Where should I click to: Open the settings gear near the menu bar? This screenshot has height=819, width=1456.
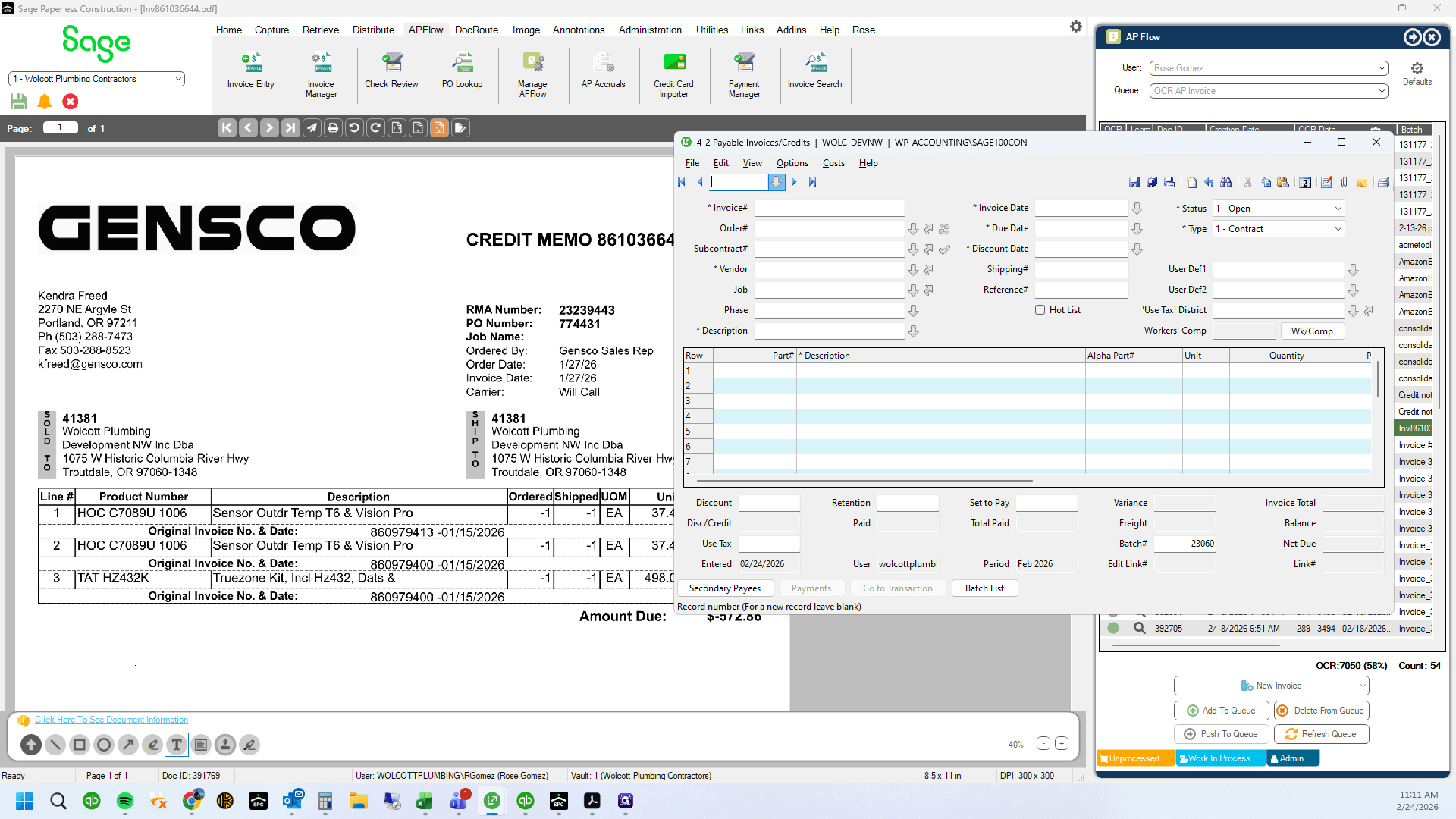(x=1076, y=27)
